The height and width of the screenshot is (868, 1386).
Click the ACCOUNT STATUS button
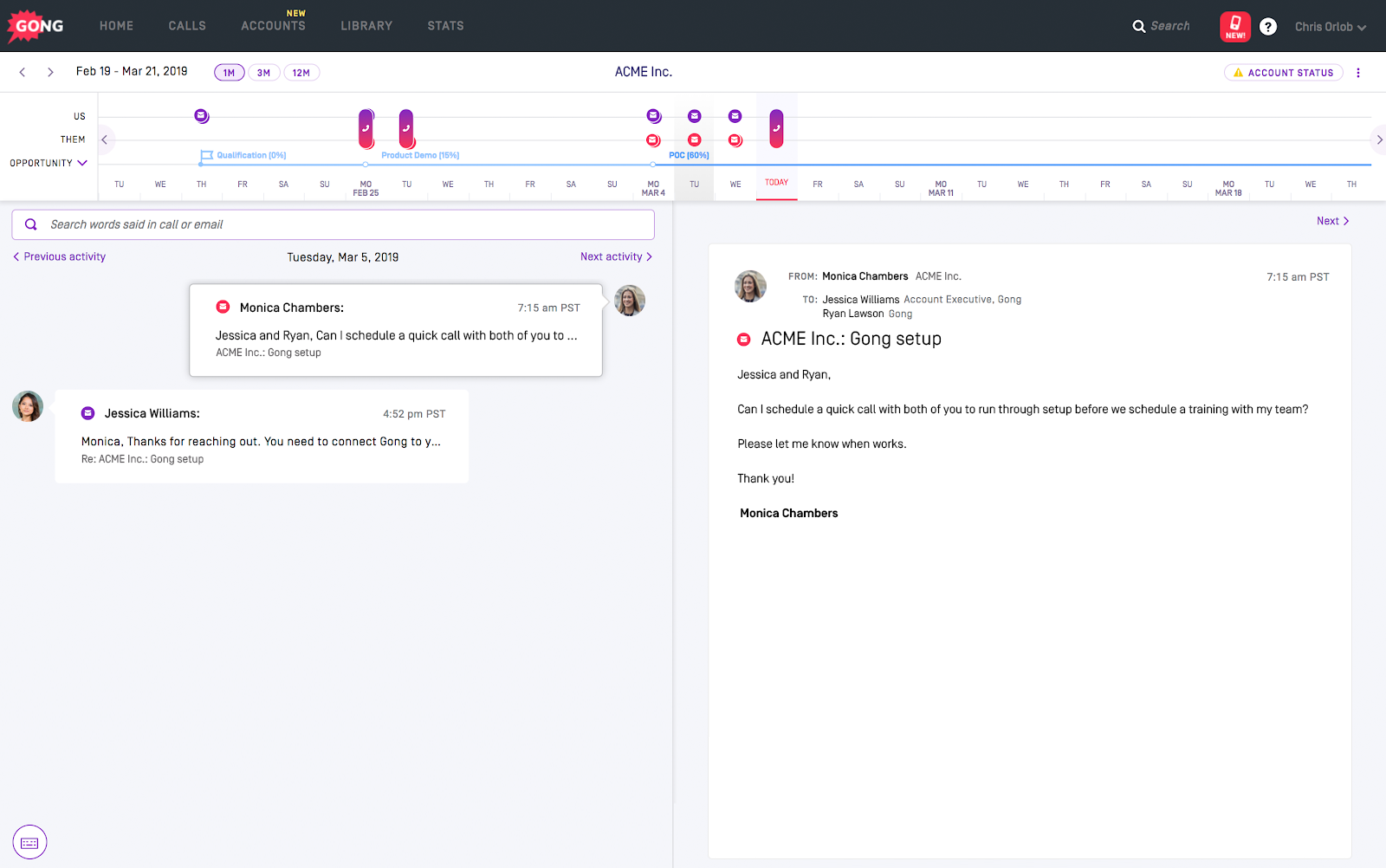[1283, 72]
